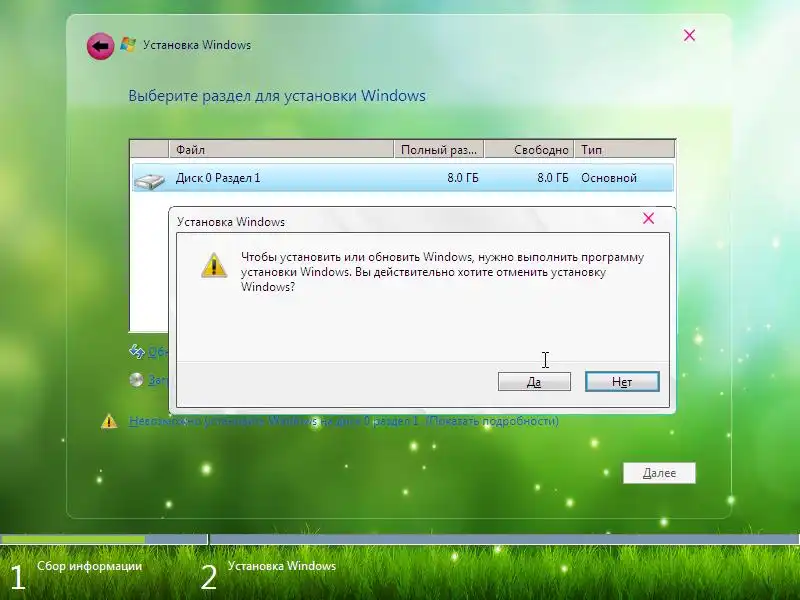This screenshot has height=600, width=800.
Task: Click the warning icon beside the partition error
Action: (x=109, y=421)
